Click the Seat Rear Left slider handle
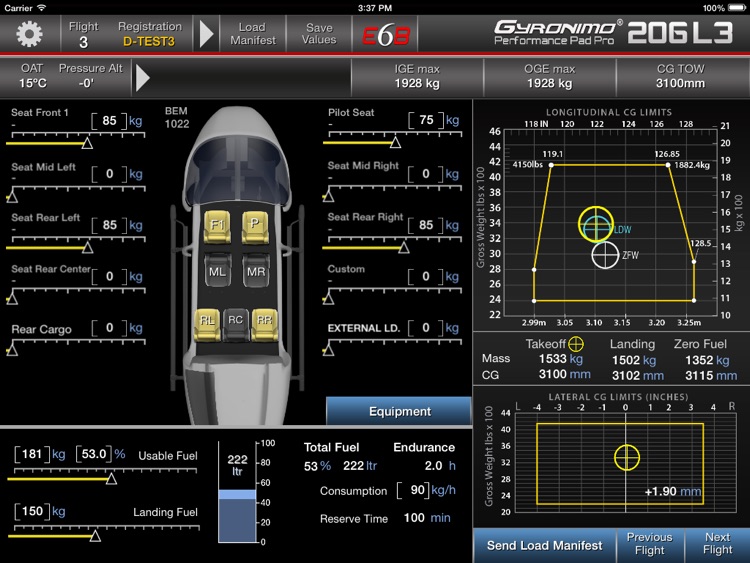The image size is (750, 563). tap(88, 247)
